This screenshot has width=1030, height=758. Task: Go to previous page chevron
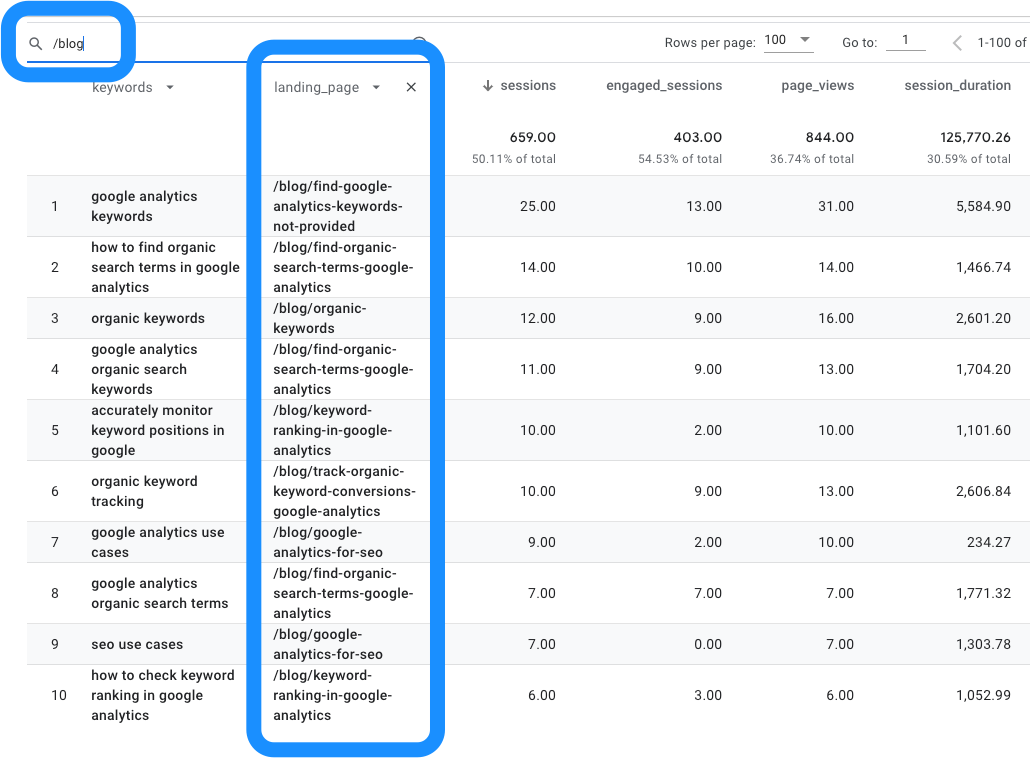coord(957,43)
